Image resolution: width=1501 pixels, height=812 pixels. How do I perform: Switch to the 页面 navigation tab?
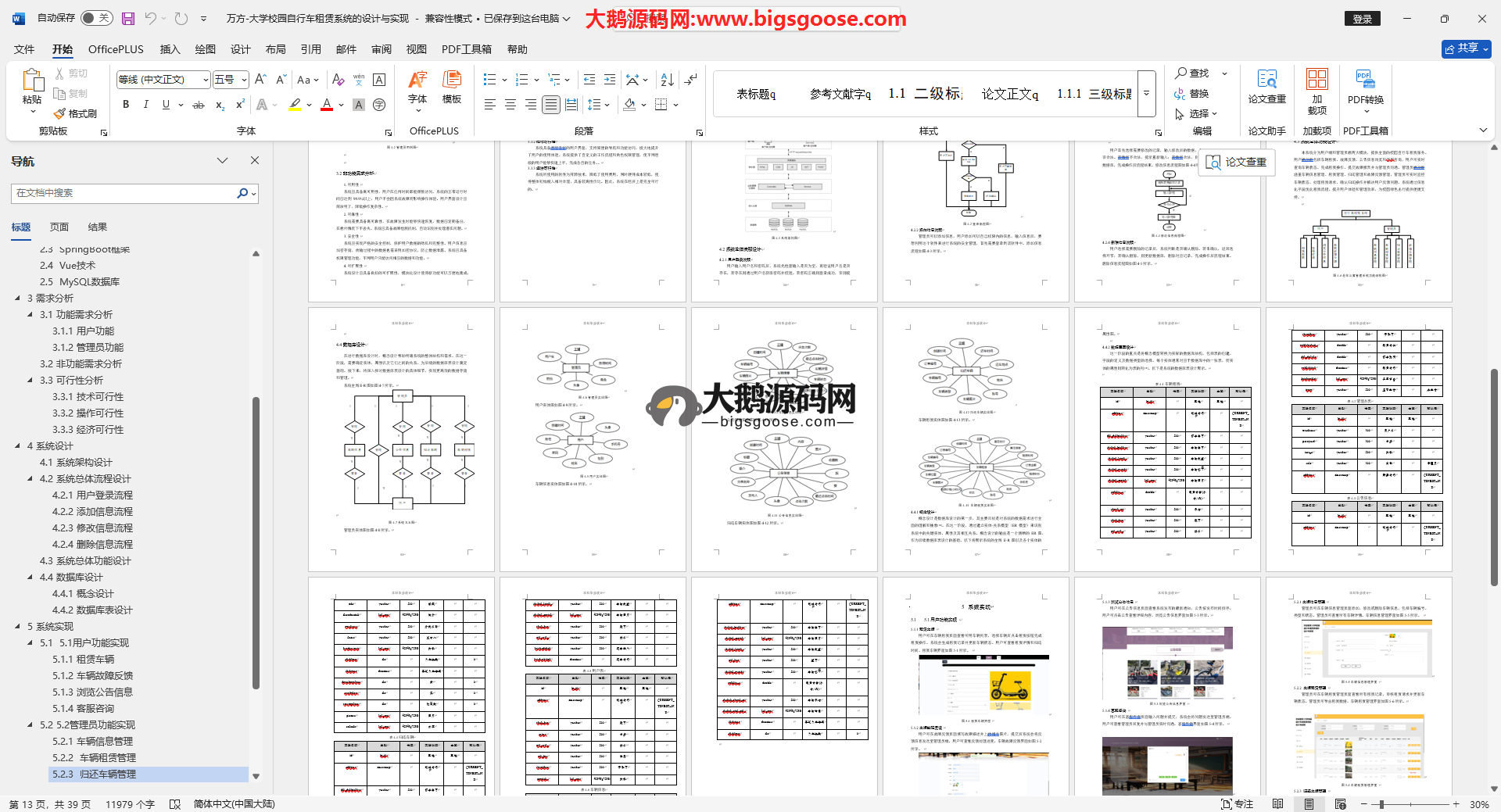coord(59,227)
